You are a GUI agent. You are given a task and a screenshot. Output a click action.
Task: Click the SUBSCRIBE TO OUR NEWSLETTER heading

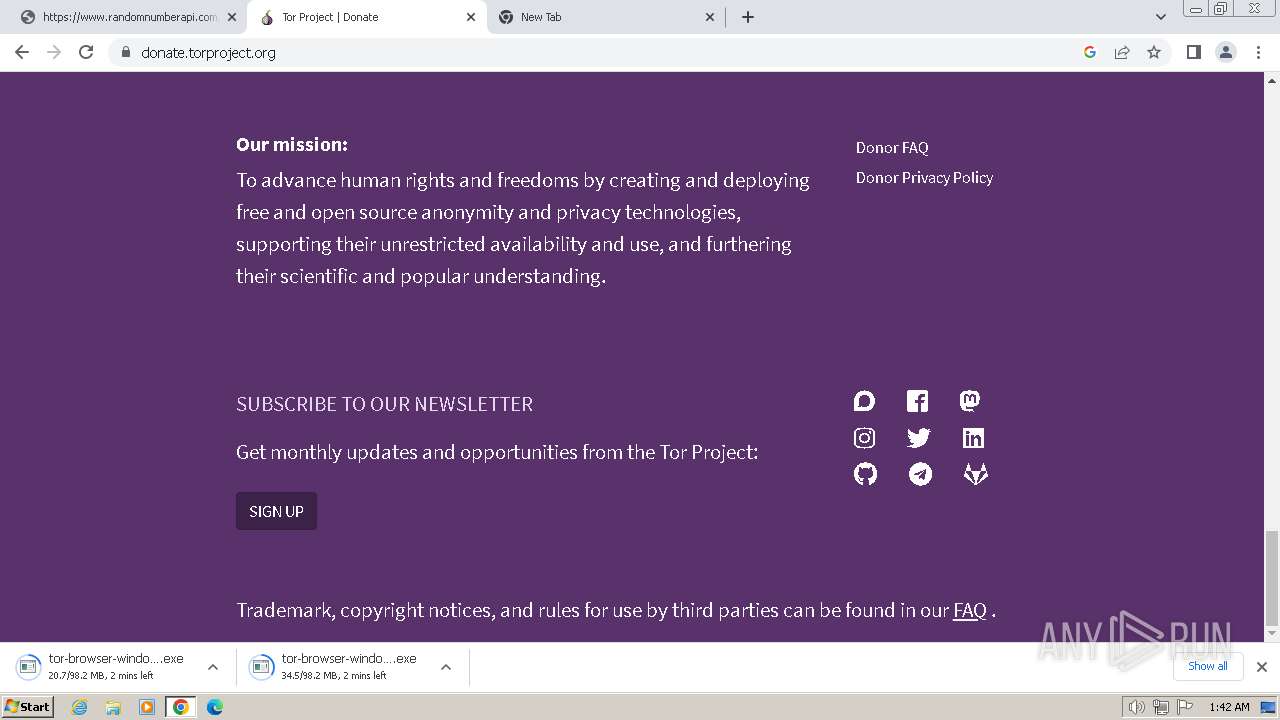pyautogui.click(x=384, y=404)
